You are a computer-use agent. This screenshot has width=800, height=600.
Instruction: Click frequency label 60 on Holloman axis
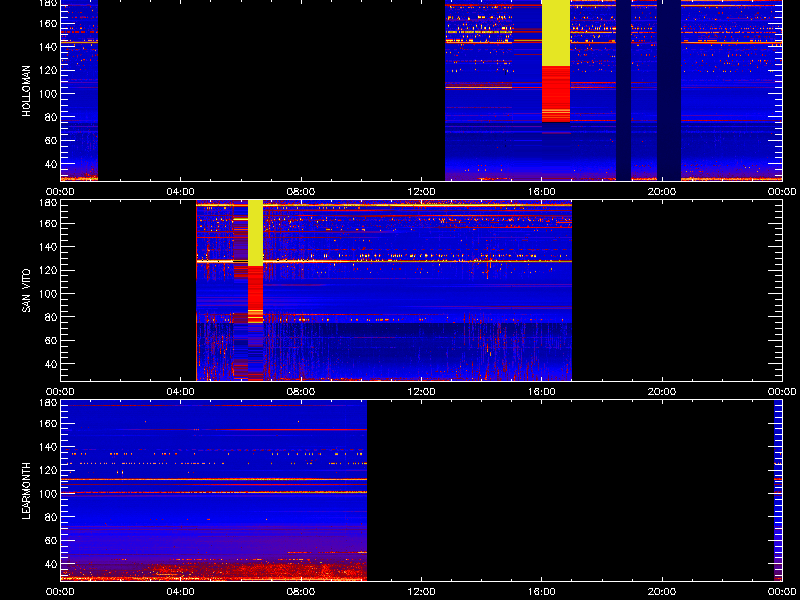[x=50, y=141]
